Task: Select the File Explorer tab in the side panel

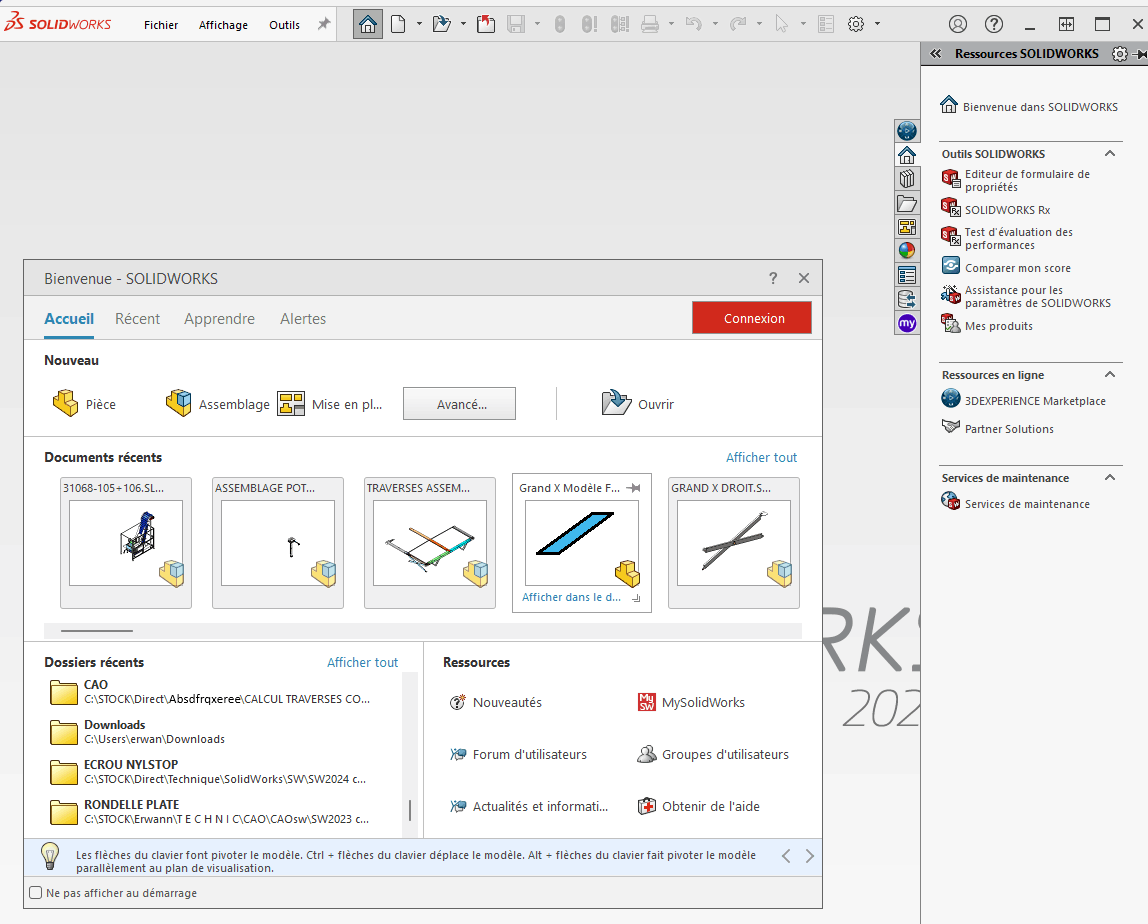Action: (907, 203)
